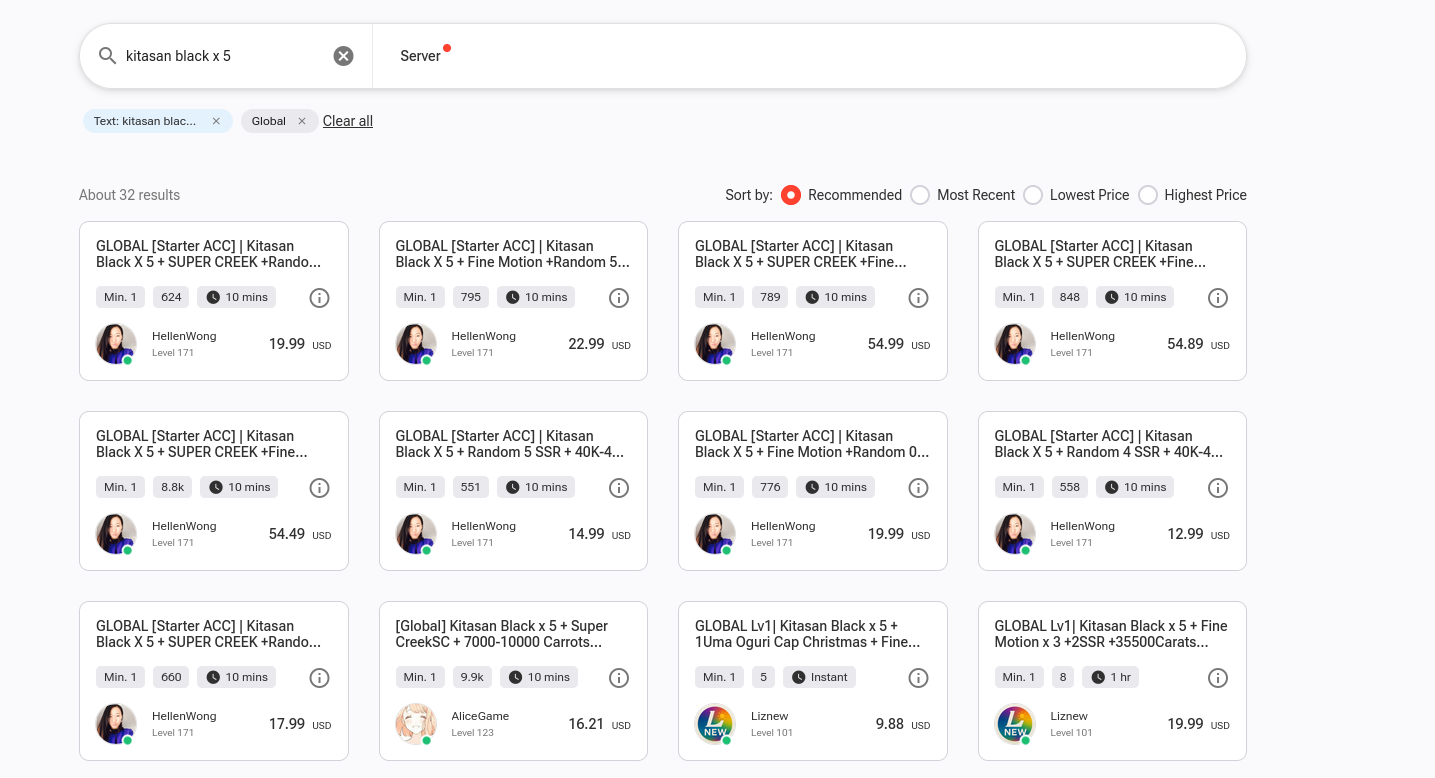Open the "Fine Motion +Random 5..." listing title
The width and height of the screenshot is (1435, 778).
pos(513,254)
